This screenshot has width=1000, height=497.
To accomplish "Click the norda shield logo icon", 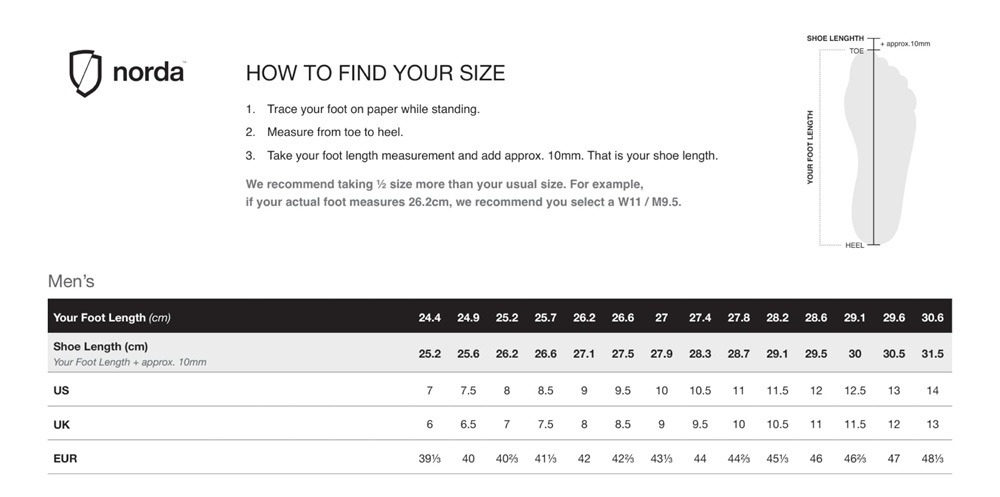I will point(86,73).
